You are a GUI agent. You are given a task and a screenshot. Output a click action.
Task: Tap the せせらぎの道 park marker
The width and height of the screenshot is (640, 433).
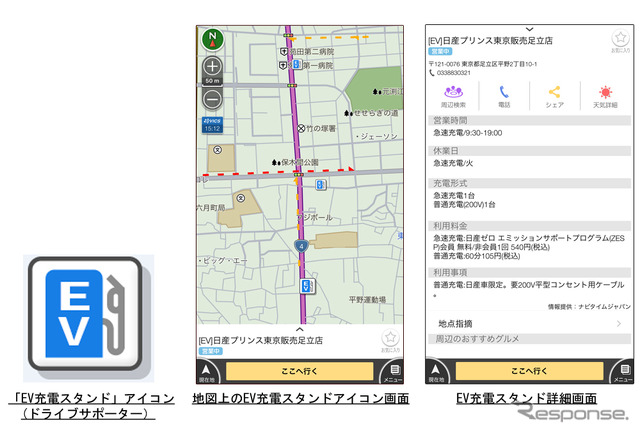pyautogui.click(x=348, y=113)
